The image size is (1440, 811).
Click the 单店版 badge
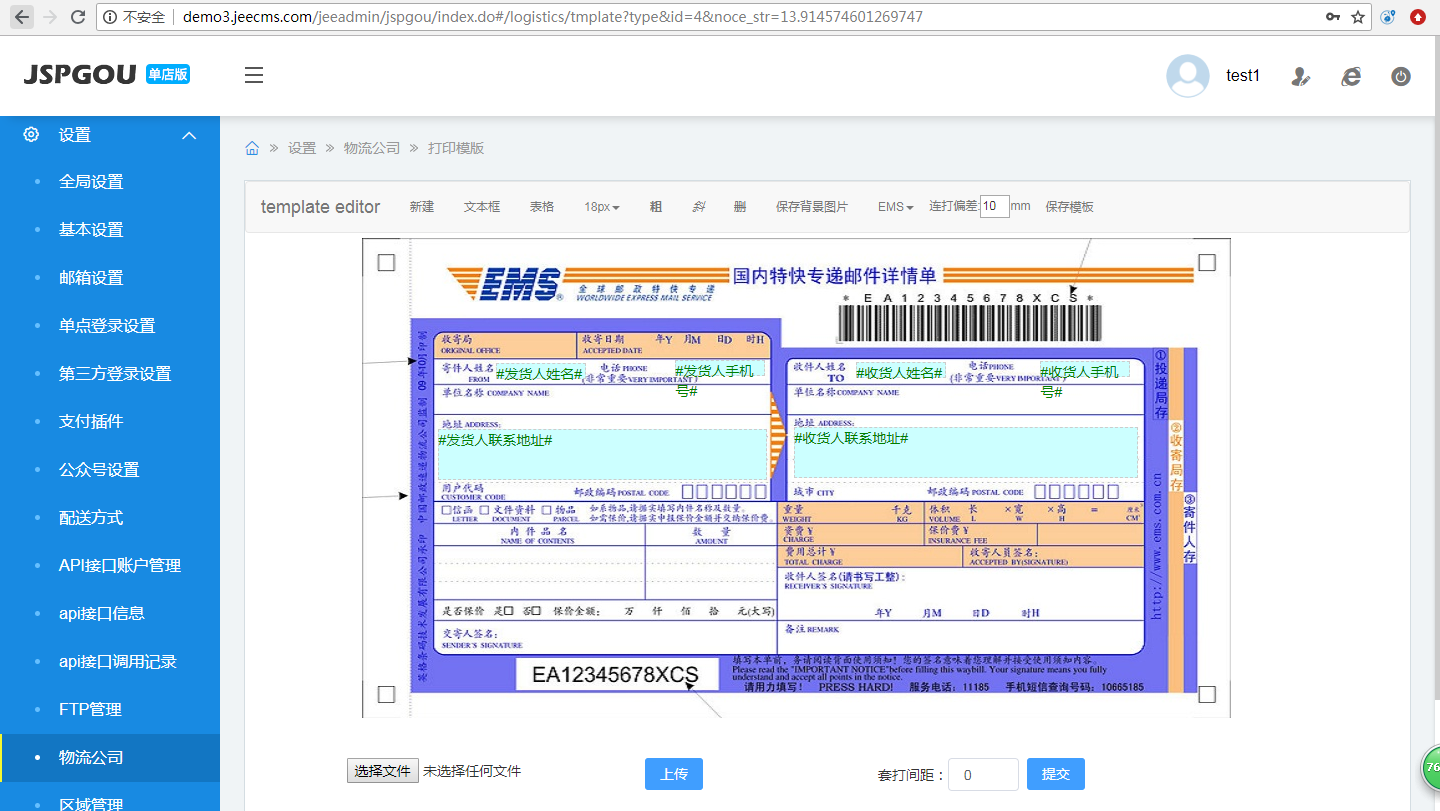point(168,74)
